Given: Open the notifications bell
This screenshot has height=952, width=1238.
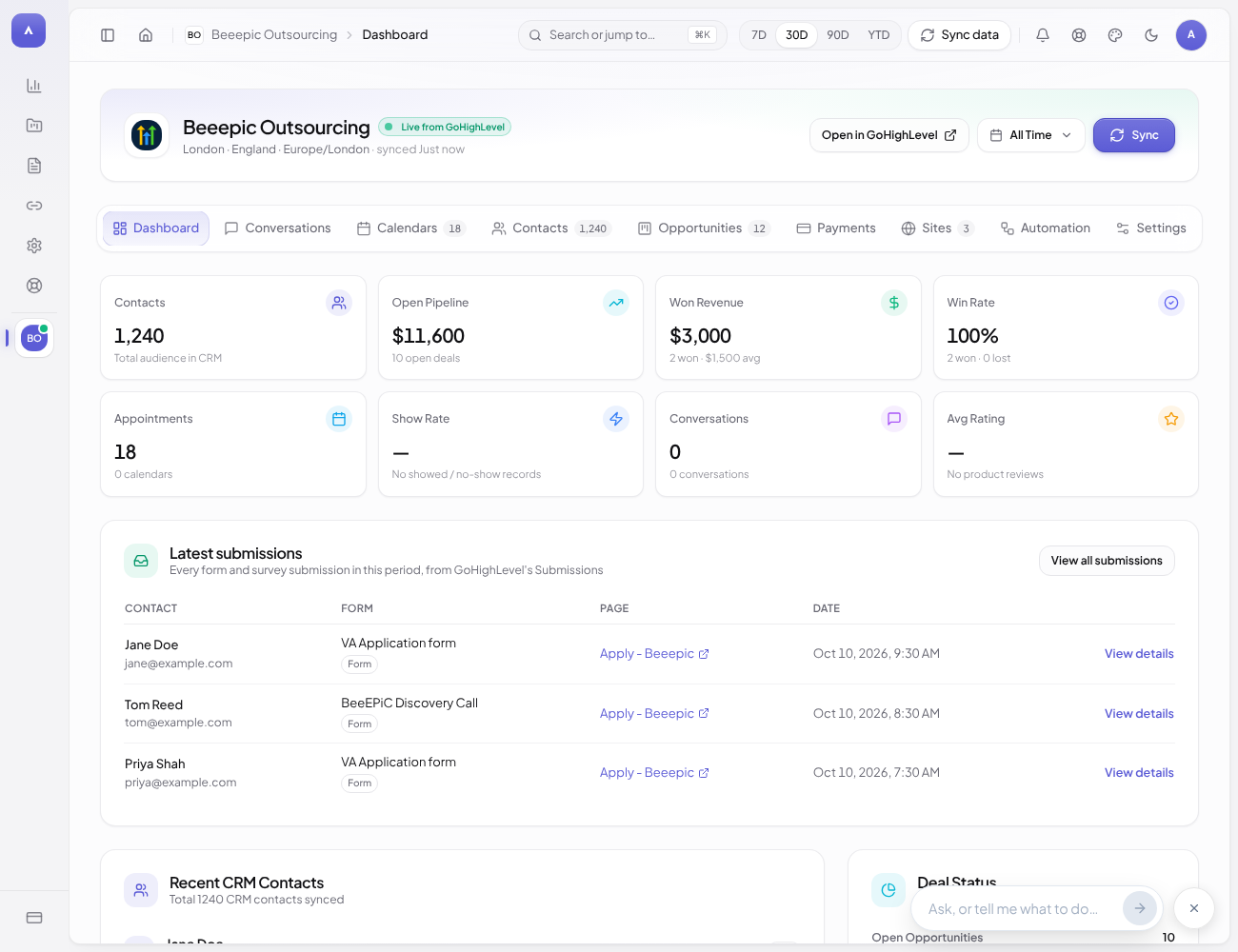Looking at the screenshot, I should (1043, 35).
